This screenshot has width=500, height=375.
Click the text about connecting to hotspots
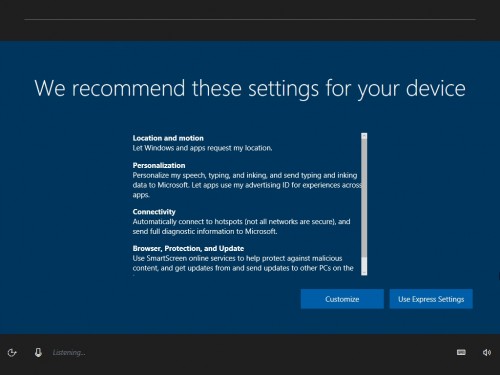coord(241,226)
